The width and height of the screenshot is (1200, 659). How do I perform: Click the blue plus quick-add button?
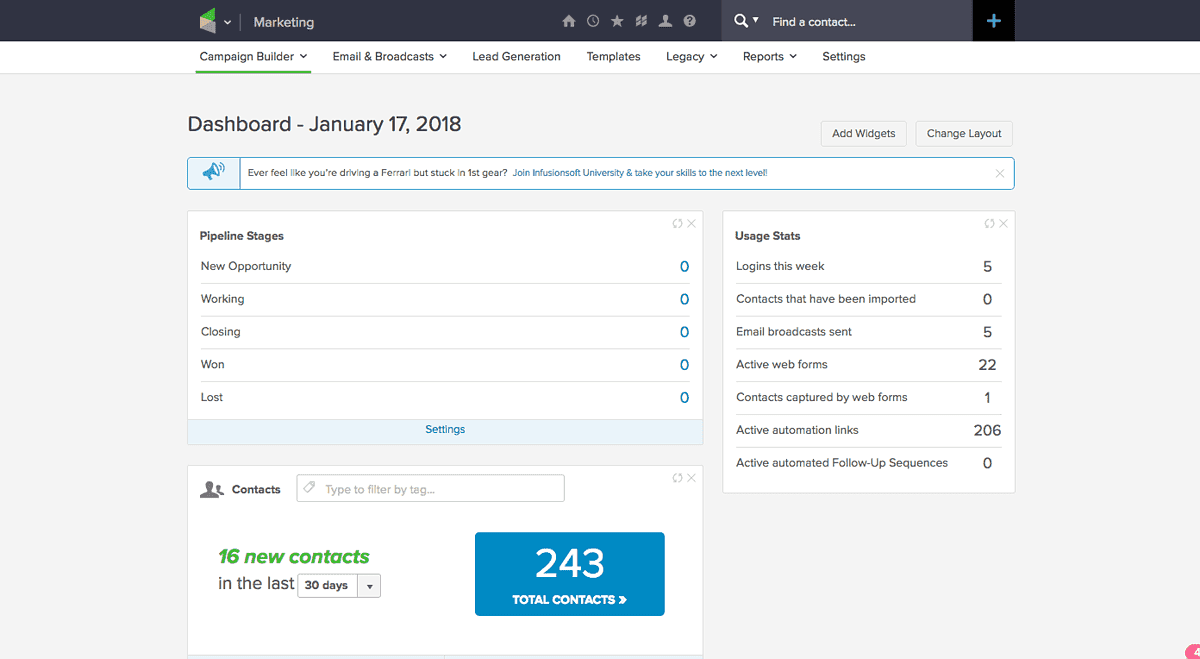coord(993,21)
